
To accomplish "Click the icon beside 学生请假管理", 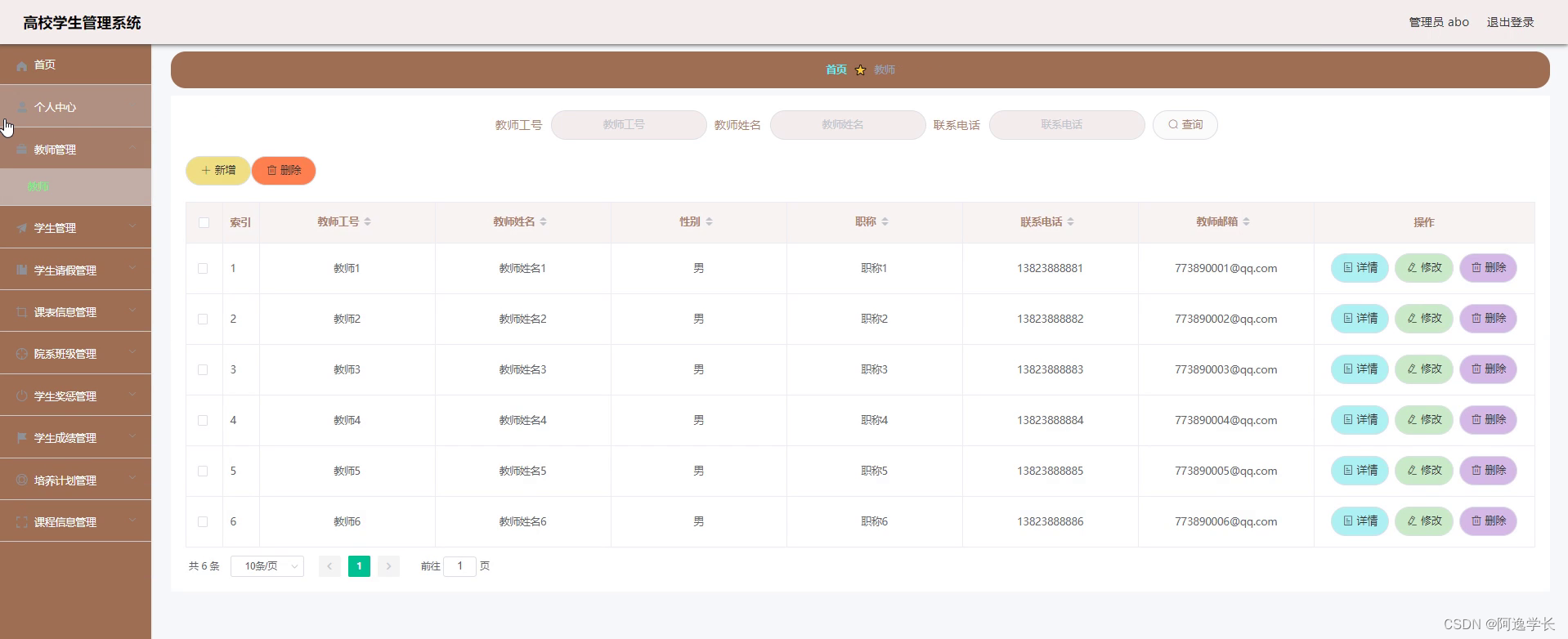I will (22, 270).
